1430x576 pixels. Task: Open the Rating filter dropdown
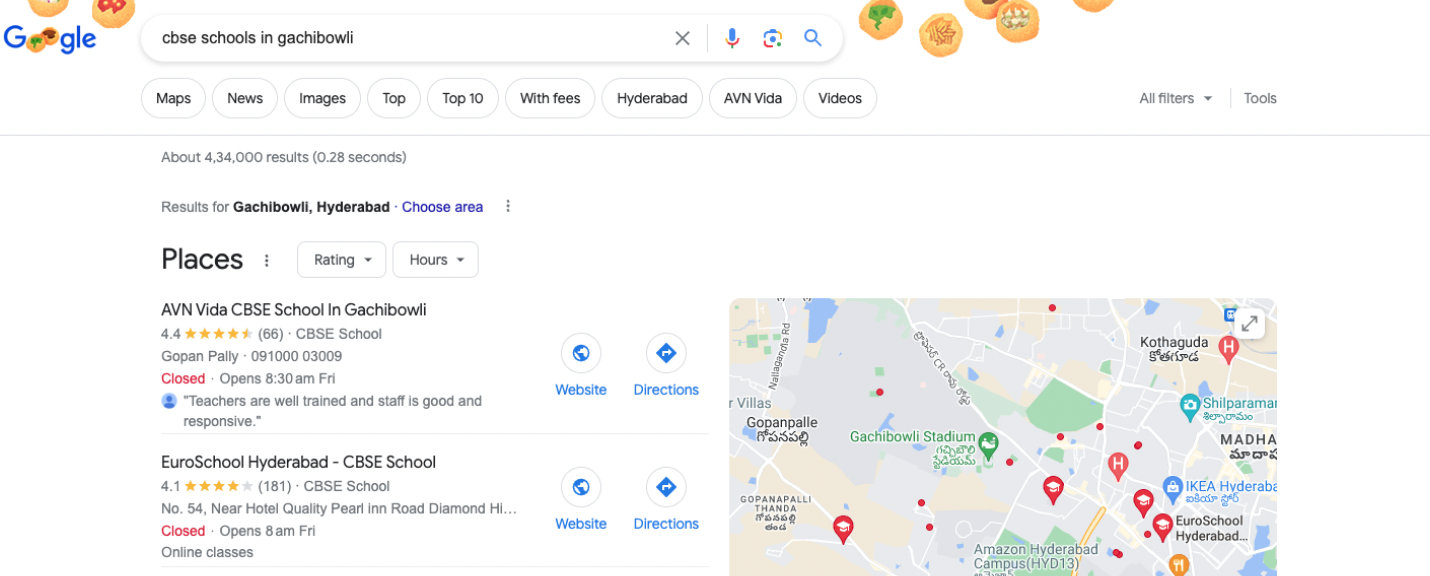tap(341, 259)
